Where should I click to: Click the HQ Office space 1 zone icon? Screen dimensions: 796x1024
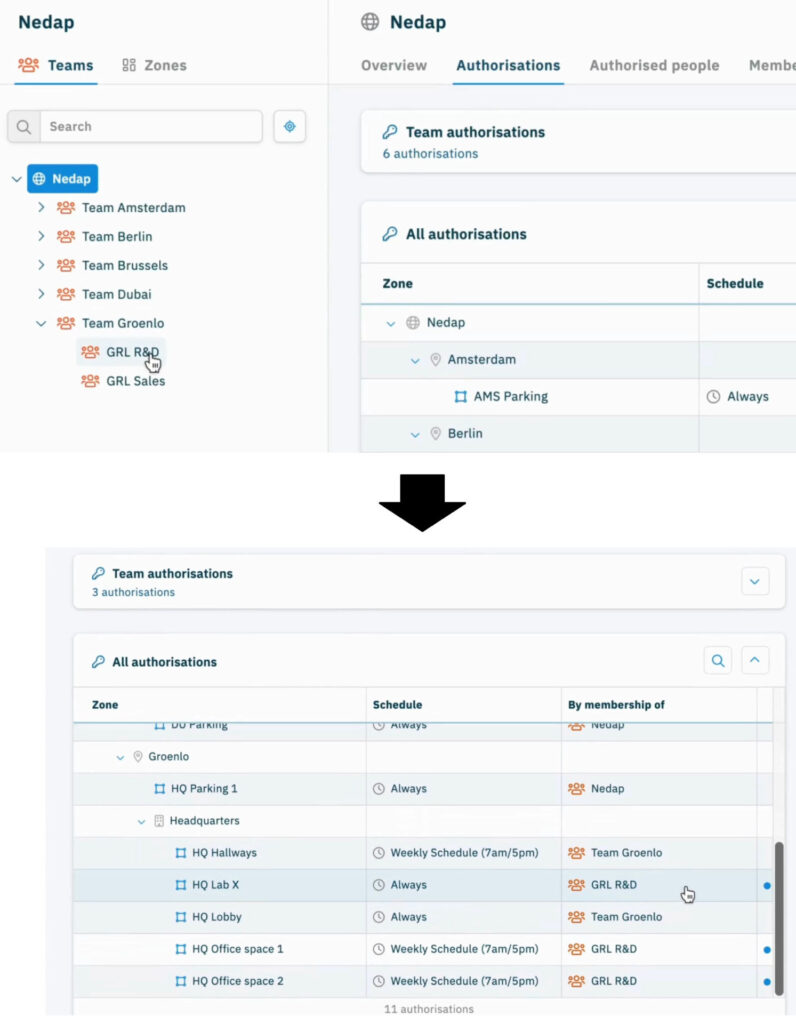181,949
